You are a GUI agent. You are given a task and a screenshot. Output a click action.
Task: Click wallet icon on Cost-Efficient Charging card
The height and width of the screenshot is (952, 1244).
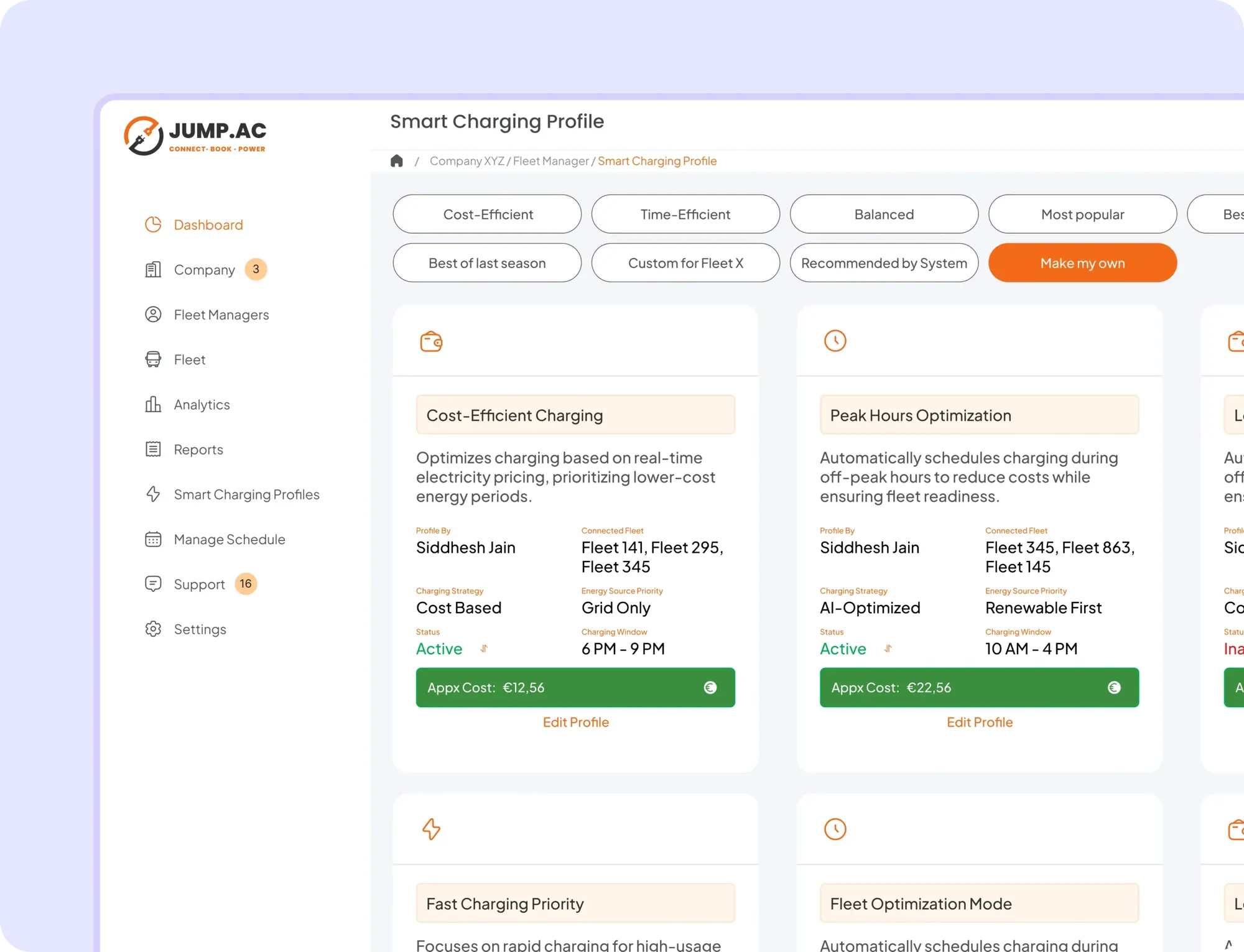[431, 341]
